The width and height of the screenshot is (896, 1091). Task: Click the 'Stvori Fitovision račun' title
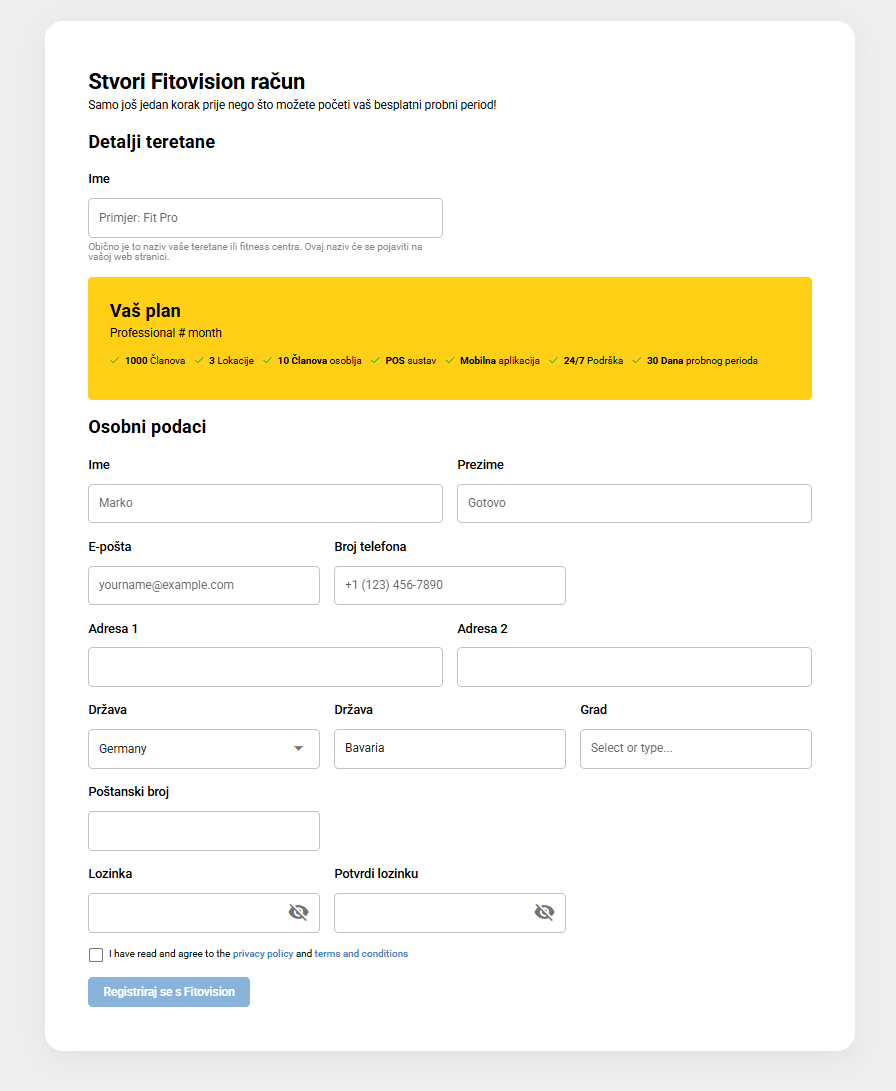point(197,81)
